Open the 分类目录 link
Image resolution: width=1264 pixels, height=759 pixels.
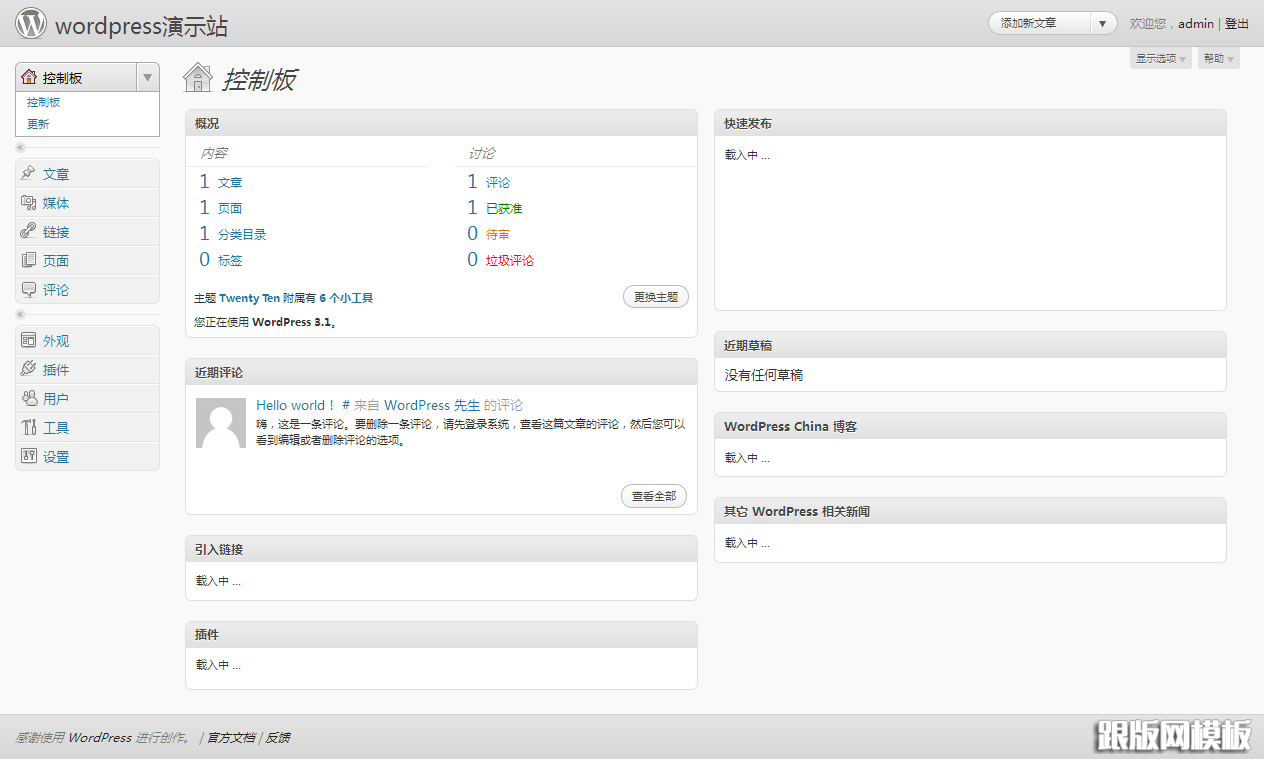[x=242, y=234]
